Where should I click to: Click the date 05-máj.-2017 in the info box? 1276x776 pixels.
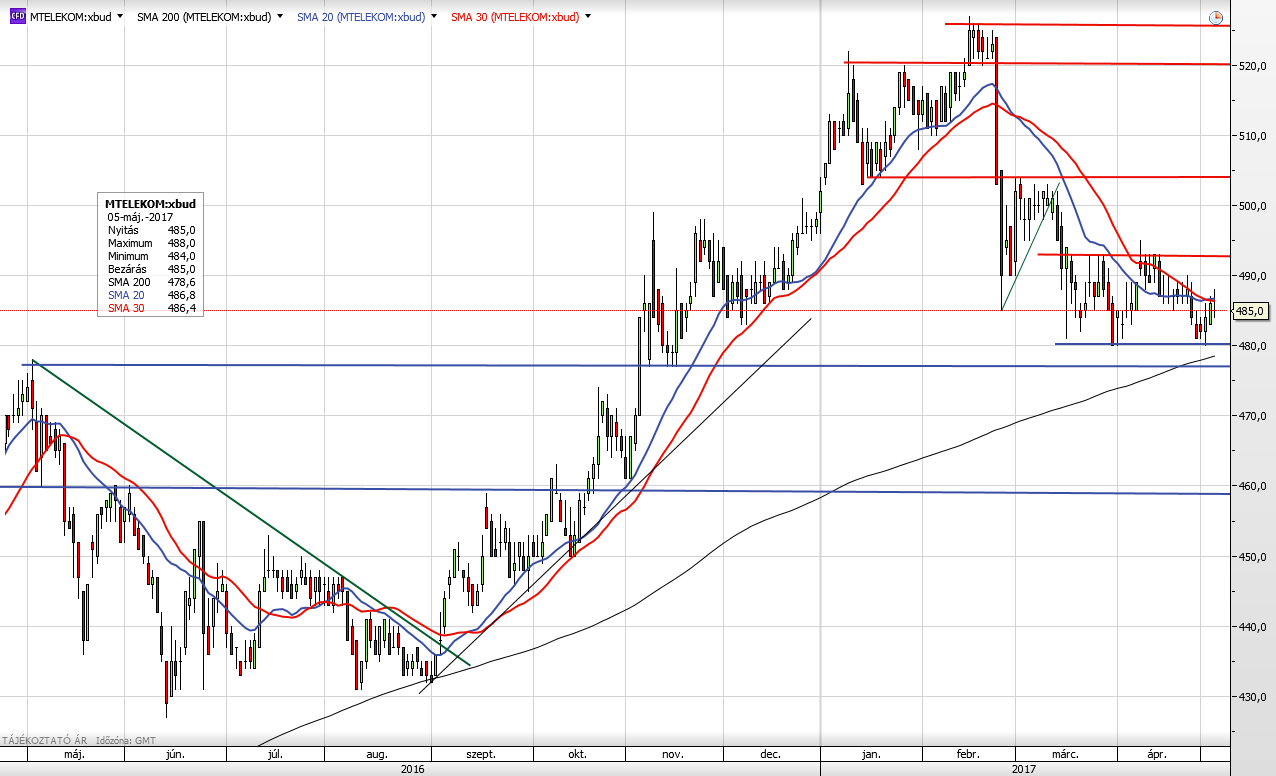(x=140, y=216)
